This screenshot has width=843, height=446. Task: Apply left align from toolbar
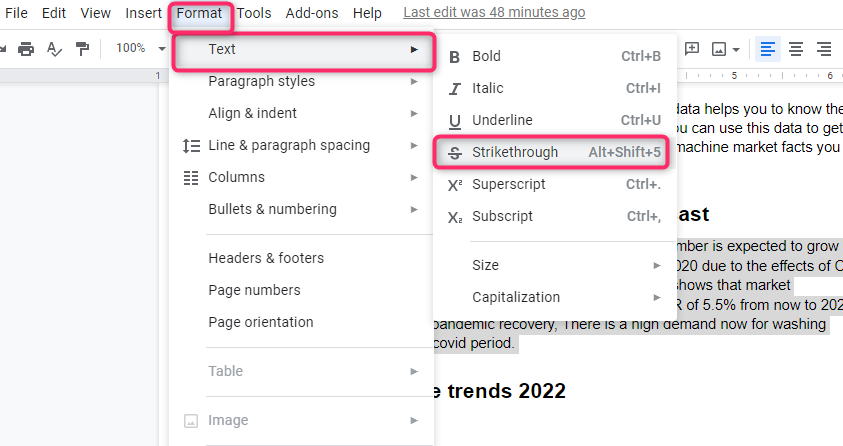[768, 49]
